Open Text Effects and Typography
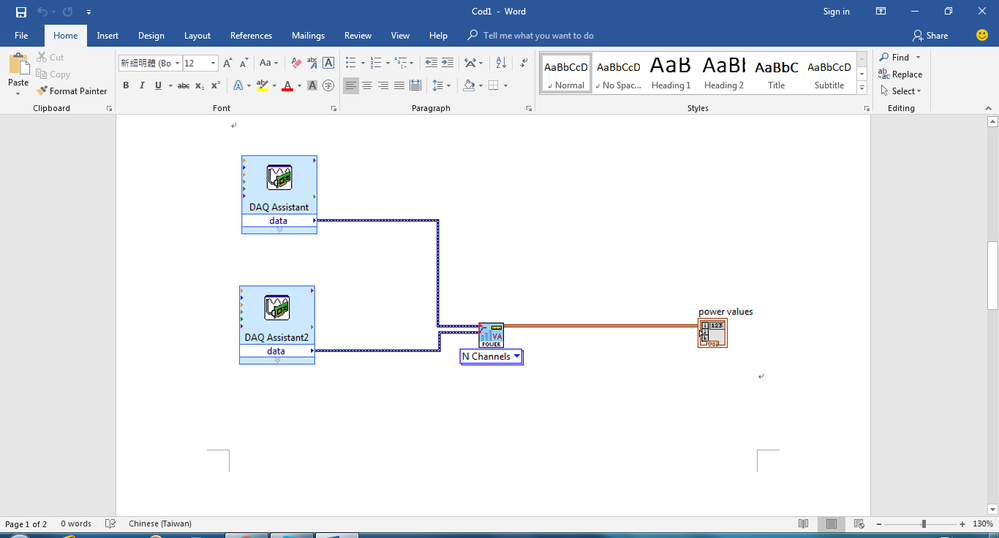999x538 pixels. [x=238, y=85]
